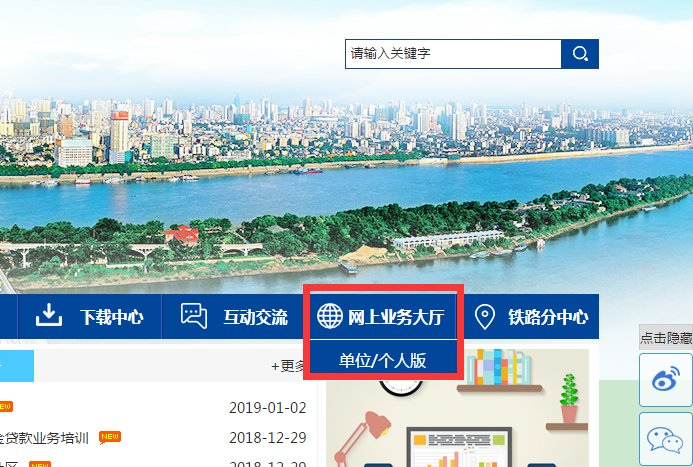This screenshot has width=693, height=467.
Task: Click the download tray icon
Action: (x=49, y=315)
